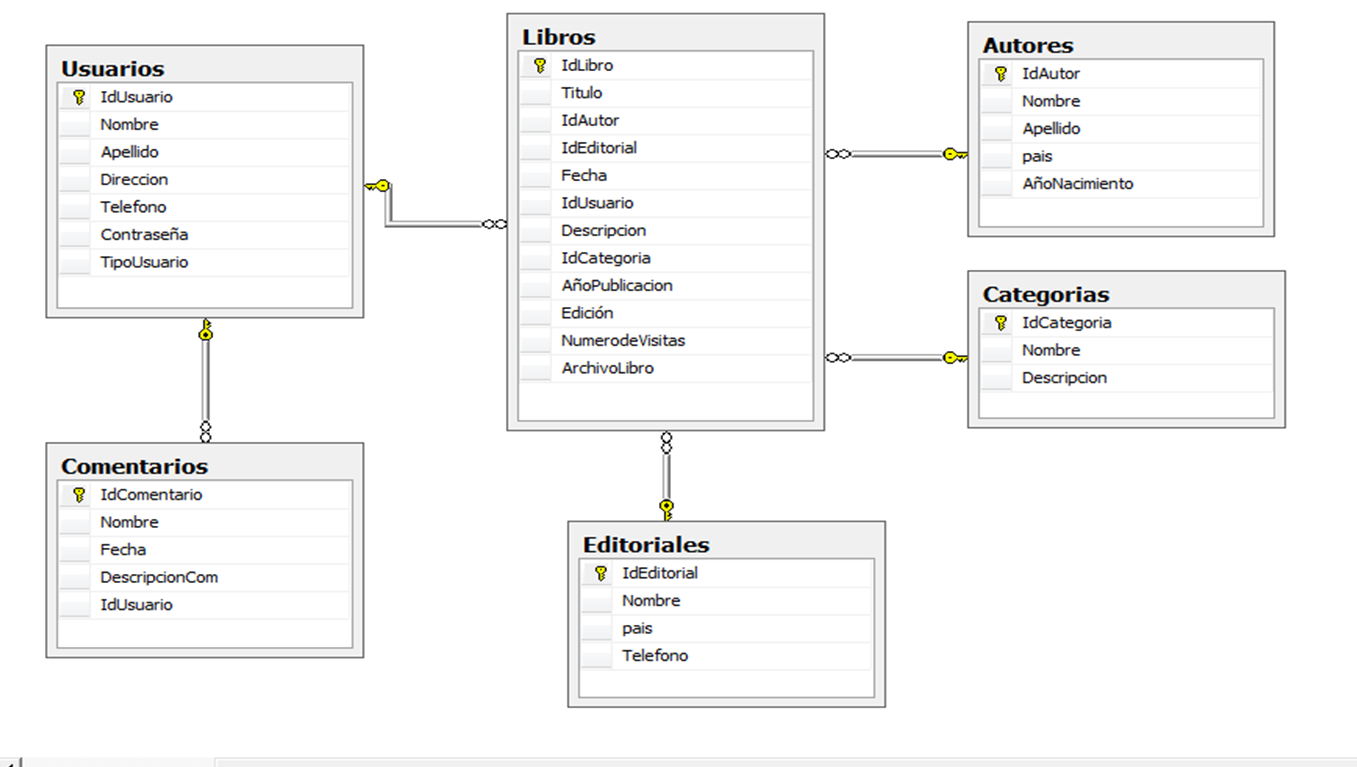Click the key icon next to IdComentario
Viewport: 1357px width, 767px height.
pyautogui.click(x=78, y=494)
